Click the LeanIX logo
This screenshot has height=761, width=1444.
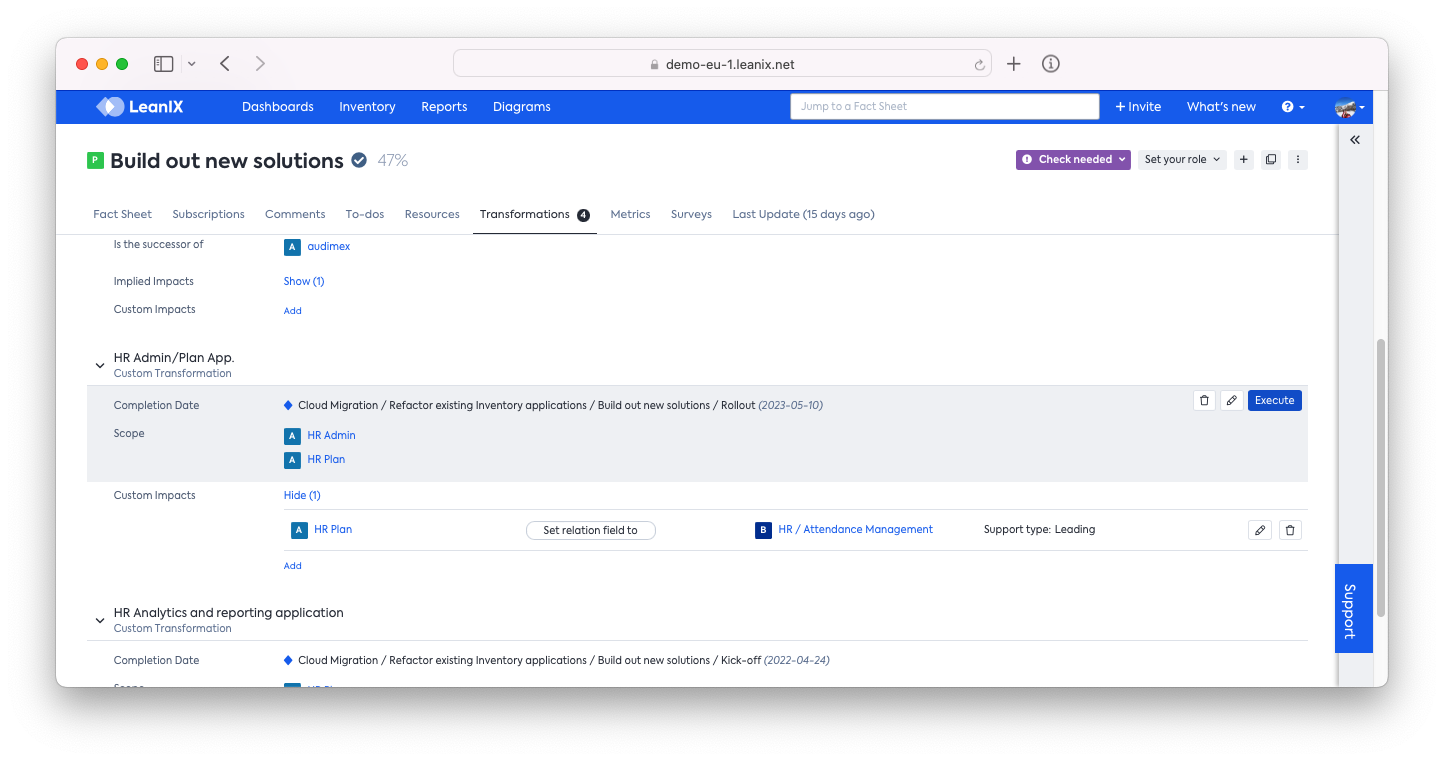[x=140, y=107]
